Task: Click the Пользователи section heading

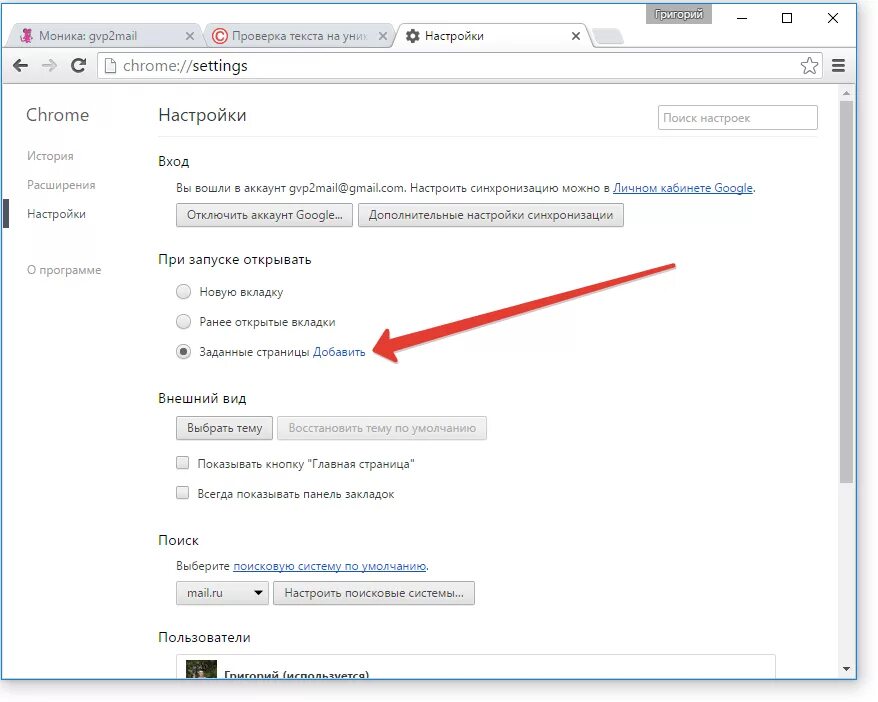Action: tap(204, 637)
